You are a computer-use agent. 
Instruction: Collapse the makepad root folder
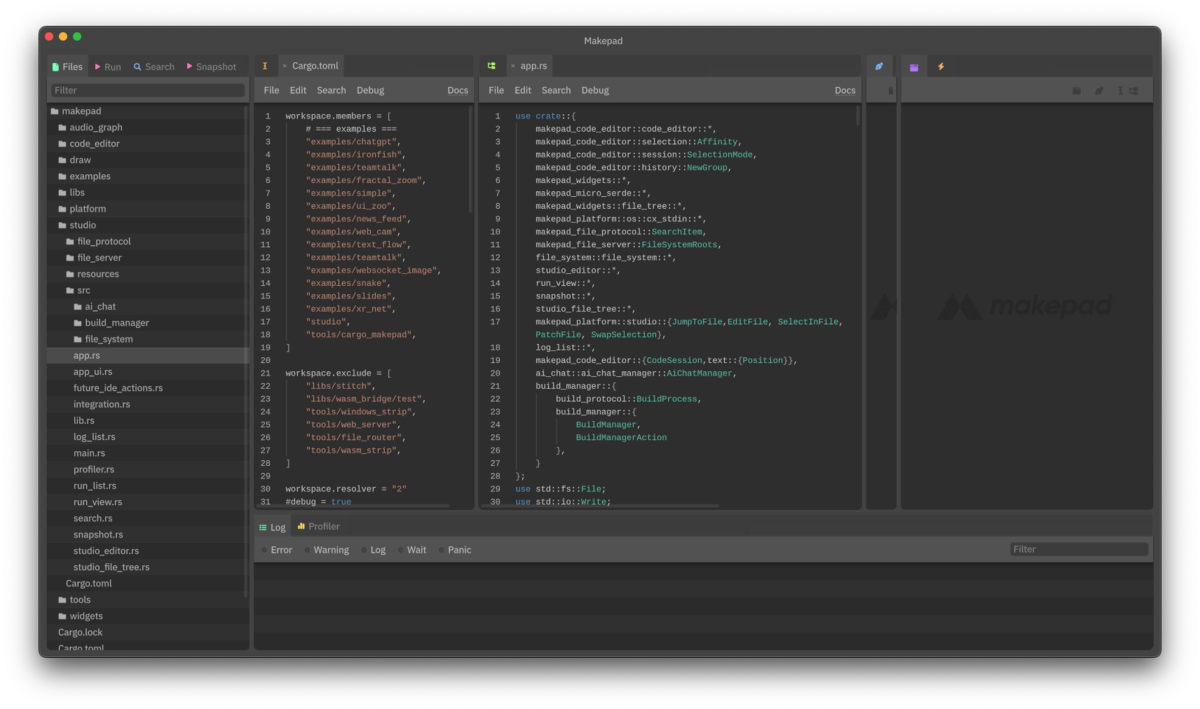tap(148, 111)
